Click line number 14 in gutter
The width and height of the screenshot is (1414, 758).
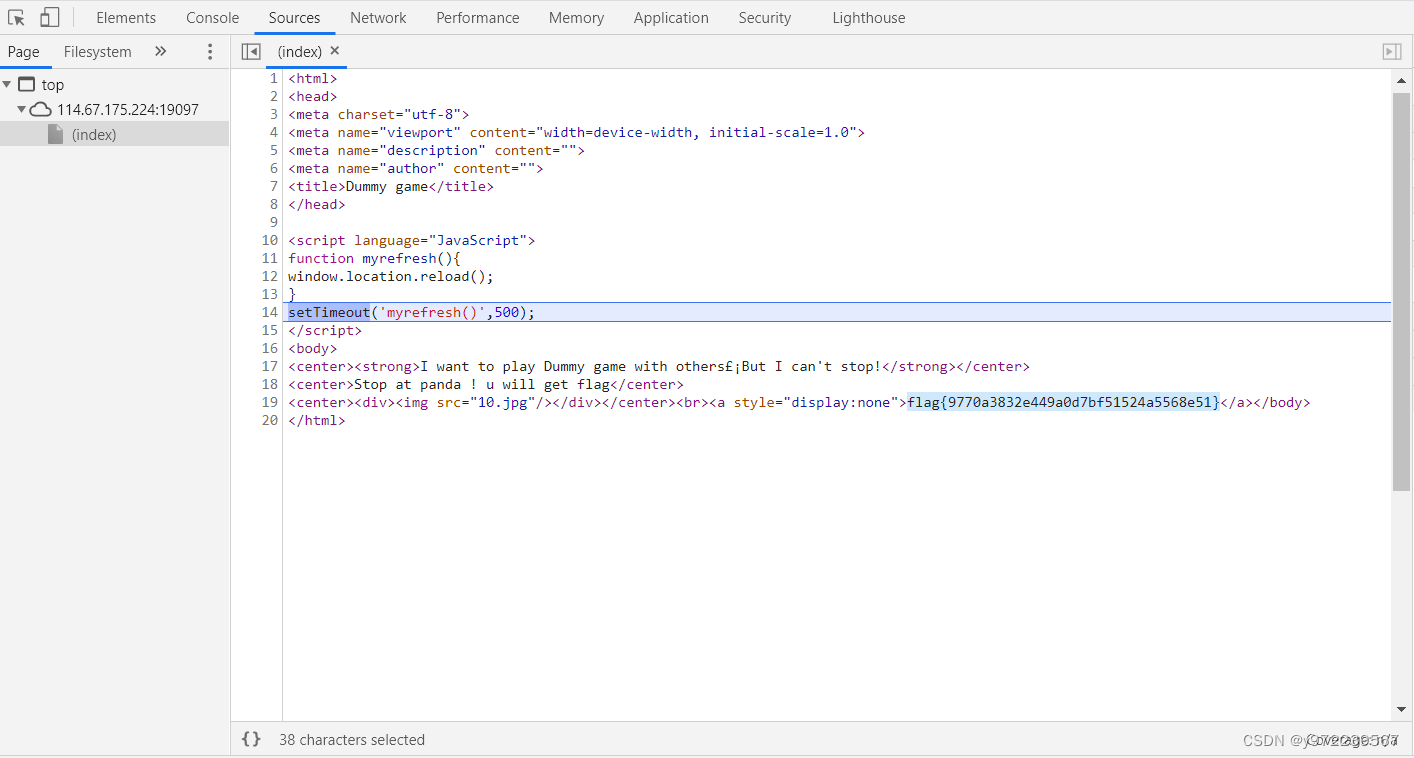[270, 312]
